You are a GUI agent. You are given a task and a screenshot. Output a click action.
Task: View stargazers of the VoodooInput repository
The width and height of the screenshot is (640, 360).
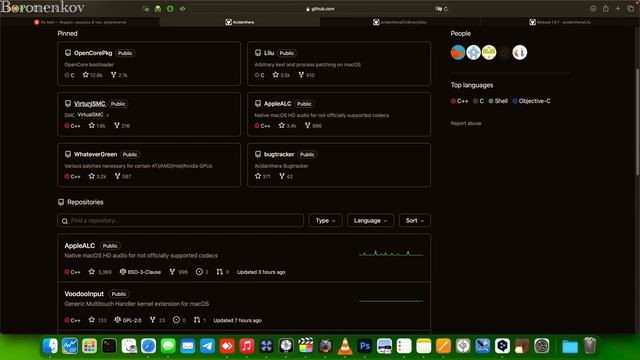pos(98,320)
